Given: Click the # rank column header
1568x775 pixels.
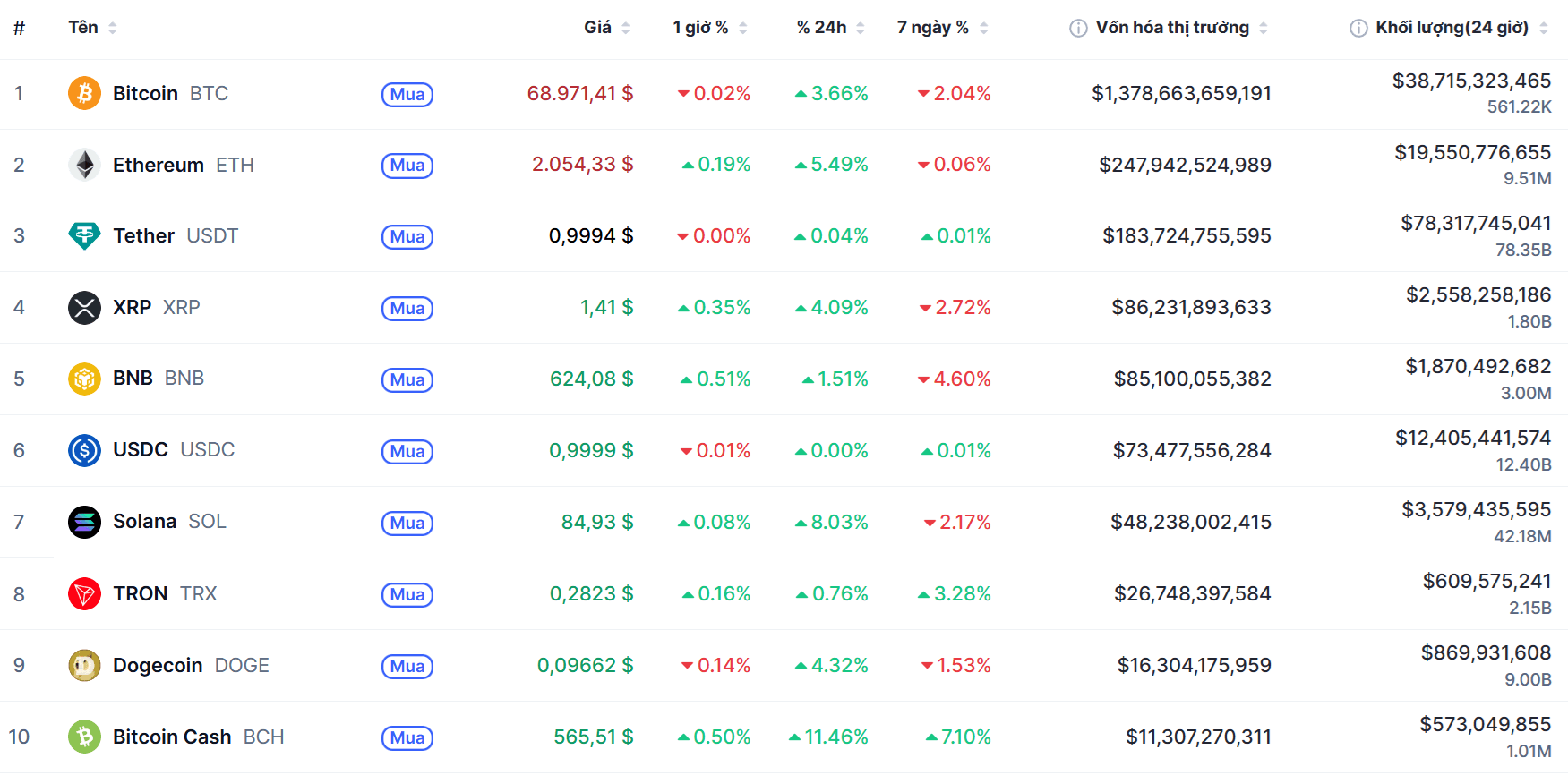Looking at the screenshot, I should (x=19, y=29).
